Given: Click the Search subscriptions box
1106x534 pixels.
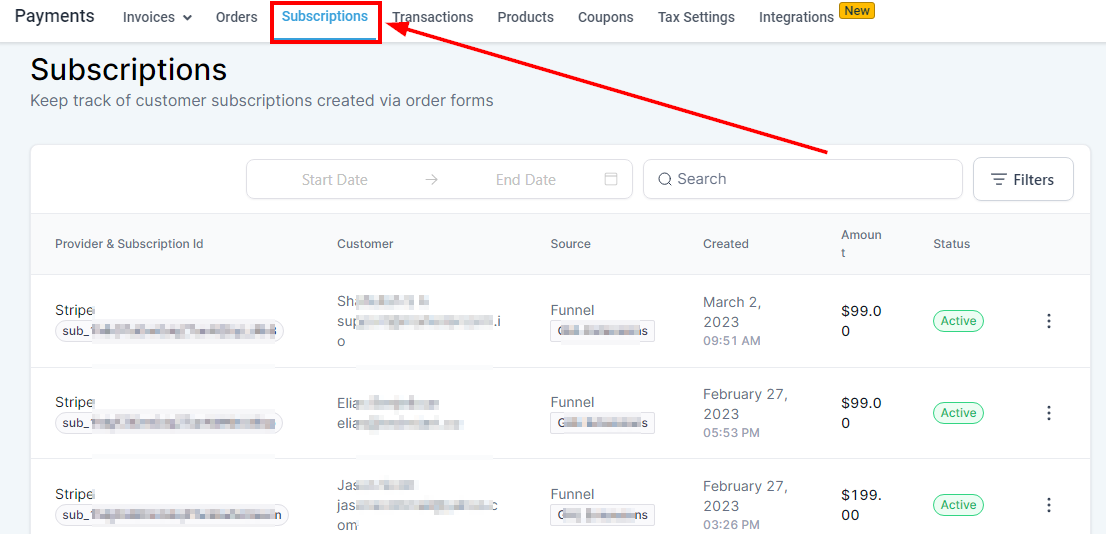Looking at the screenshot, I should (x=803, y=179).
